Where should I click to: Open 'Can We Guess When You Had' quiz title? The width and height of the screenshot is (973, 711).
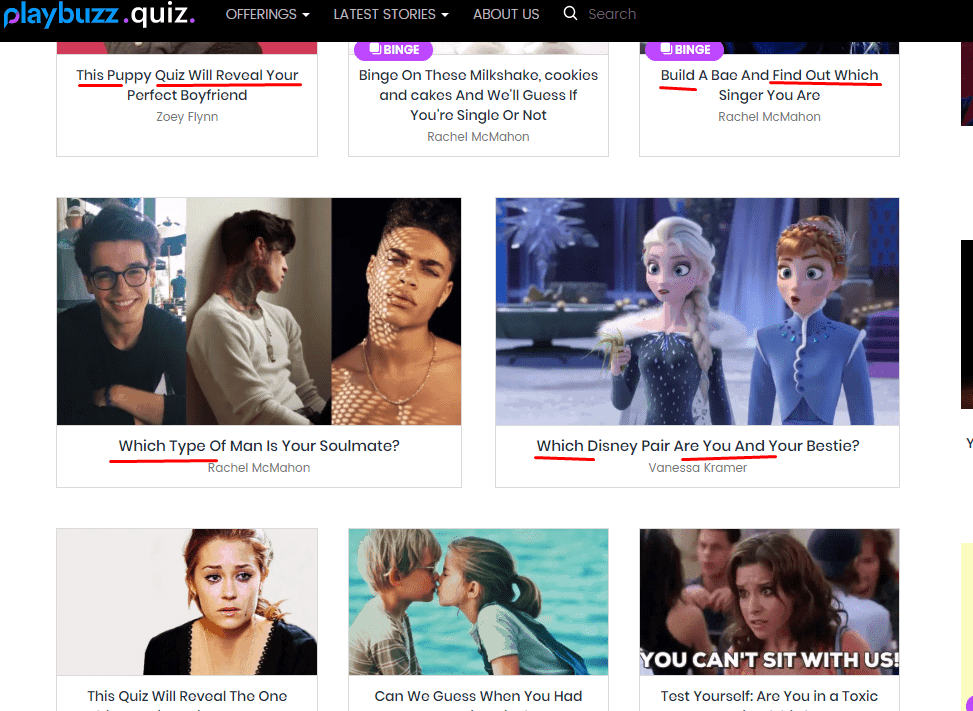coord(478,696)
